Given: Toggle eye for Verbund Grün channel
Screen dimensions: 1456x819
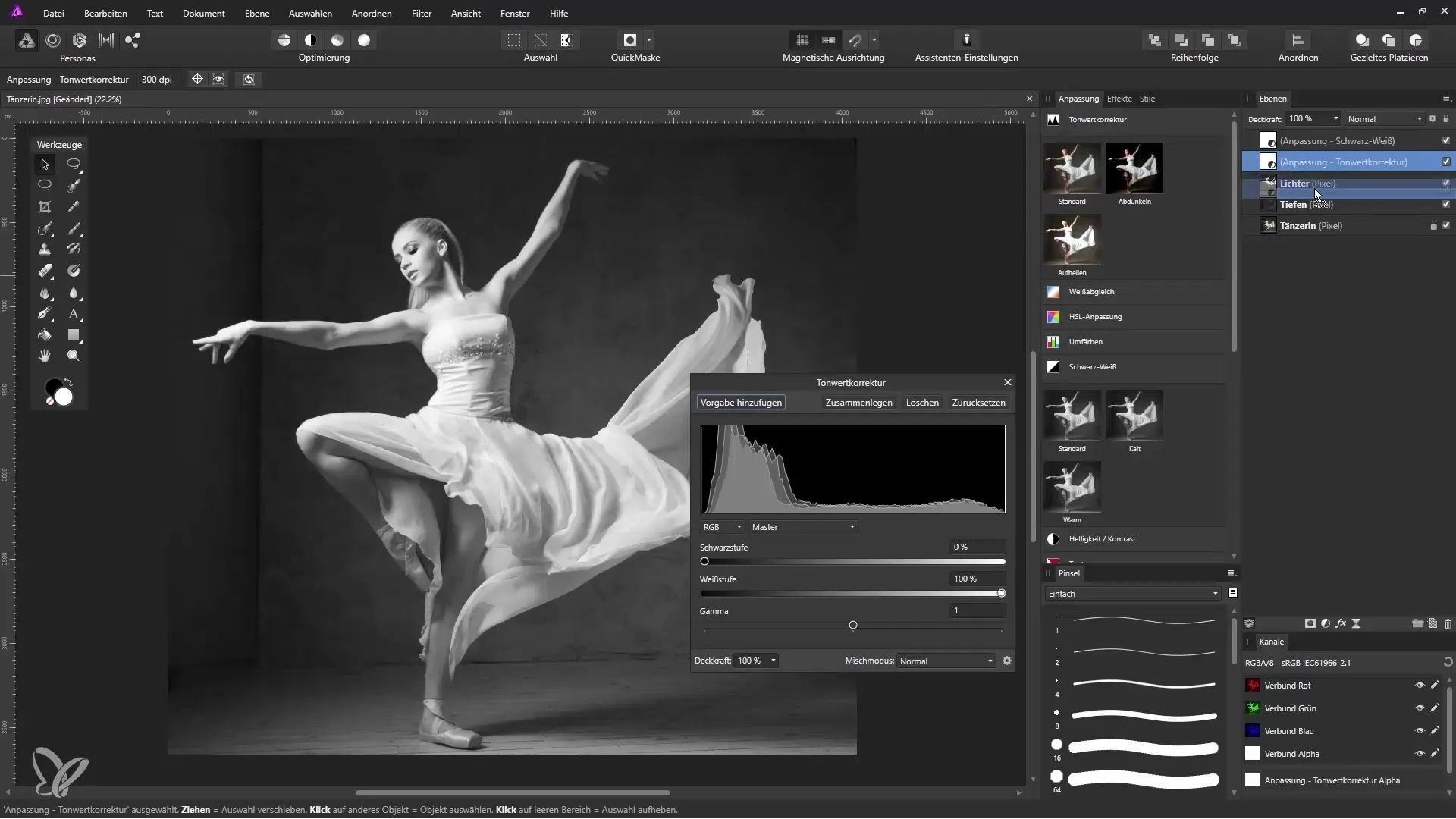Looking at the screenshot, I should 1420,708.
